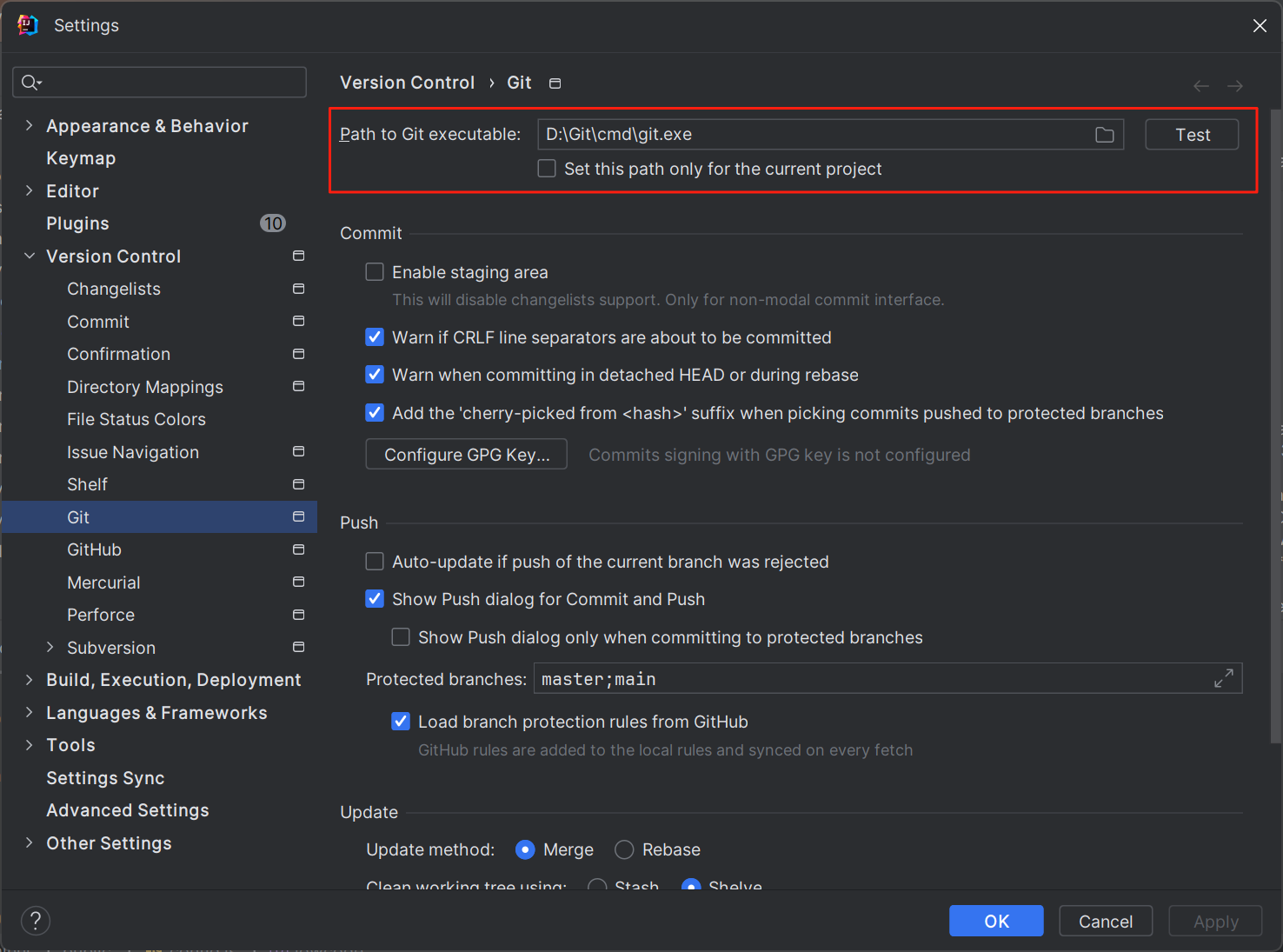Check the Enable staging area option

[x=375, y=272]
